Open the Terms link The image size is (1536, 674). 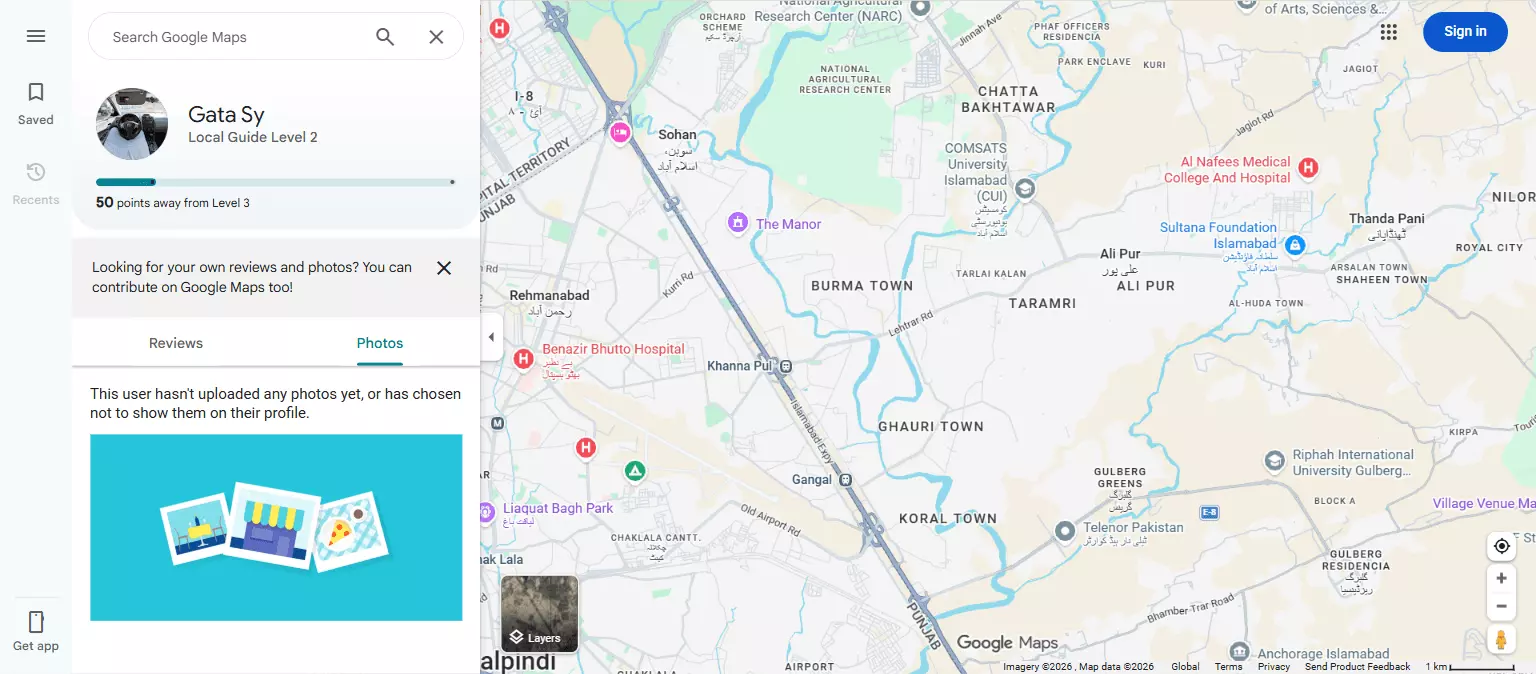coord(1228,667)
